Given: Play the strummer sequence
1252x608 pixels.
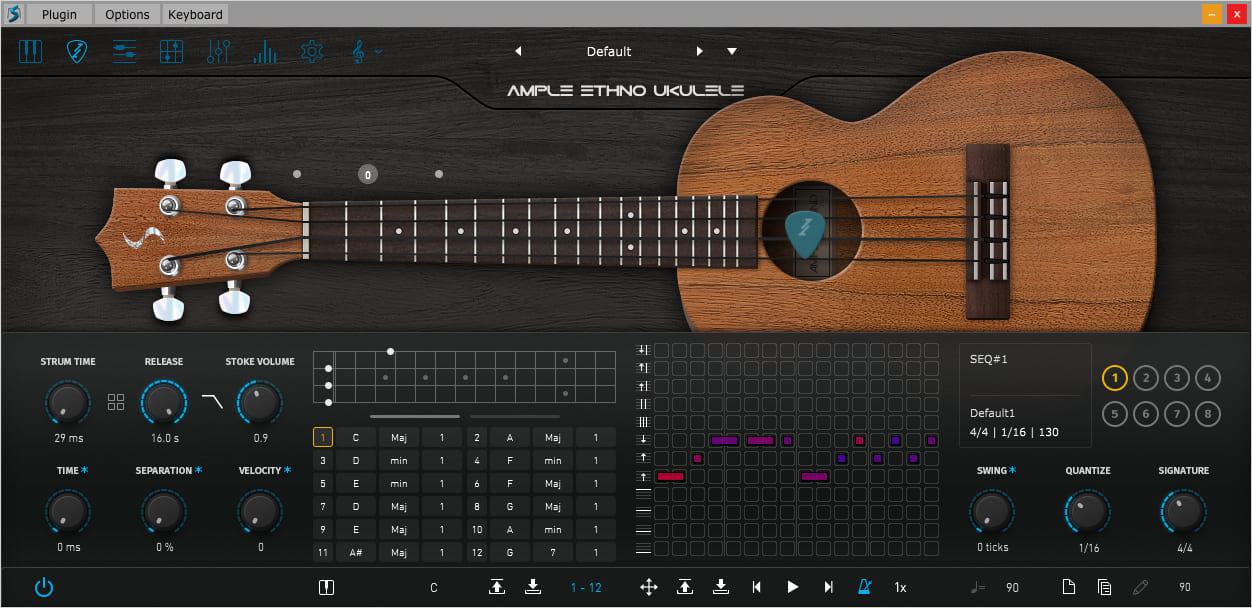Looking at the screenshot, I should [x=793, y=587].
